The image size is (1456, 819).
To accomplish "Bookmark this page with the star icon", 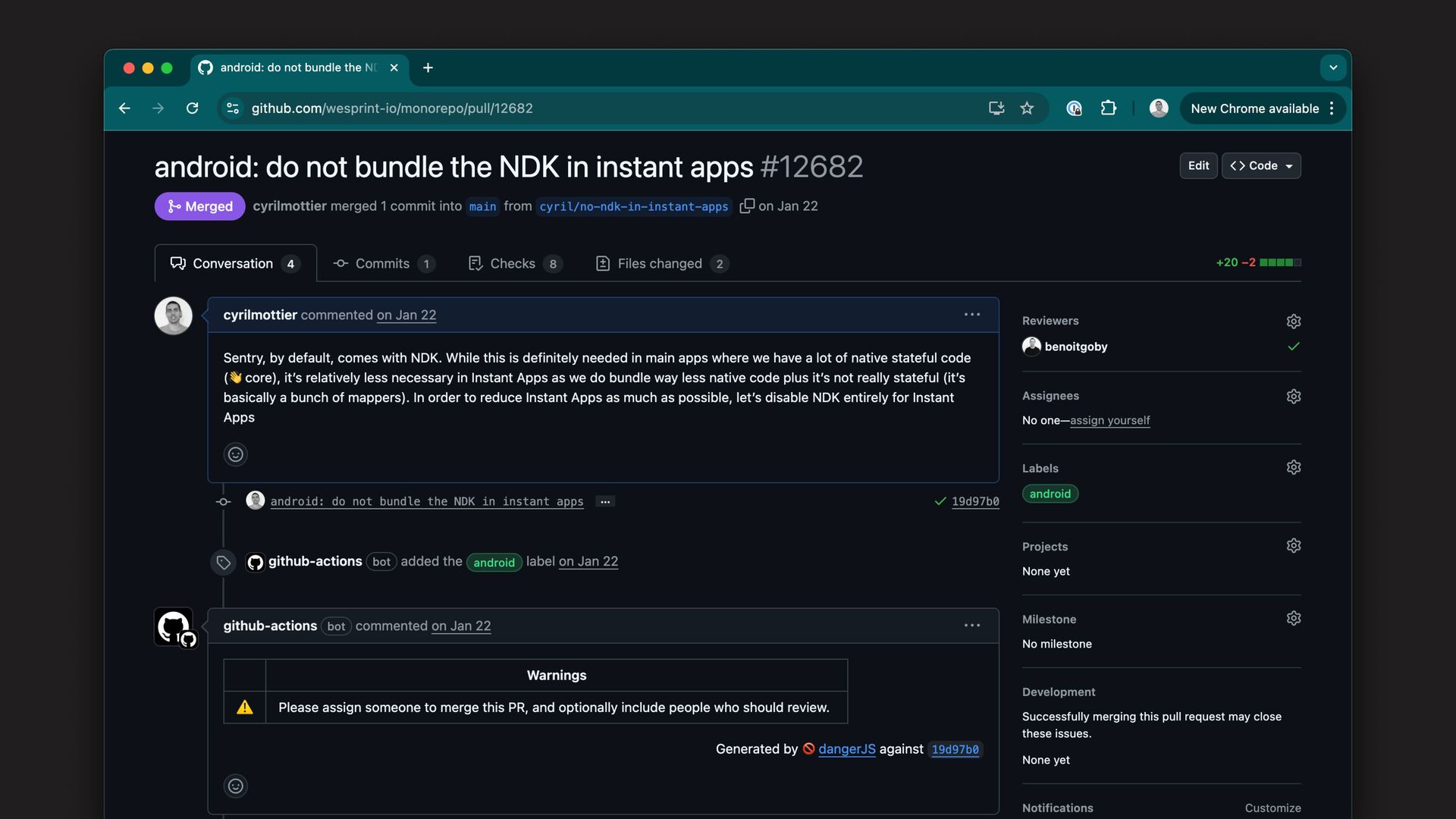I will point(1027,108).
